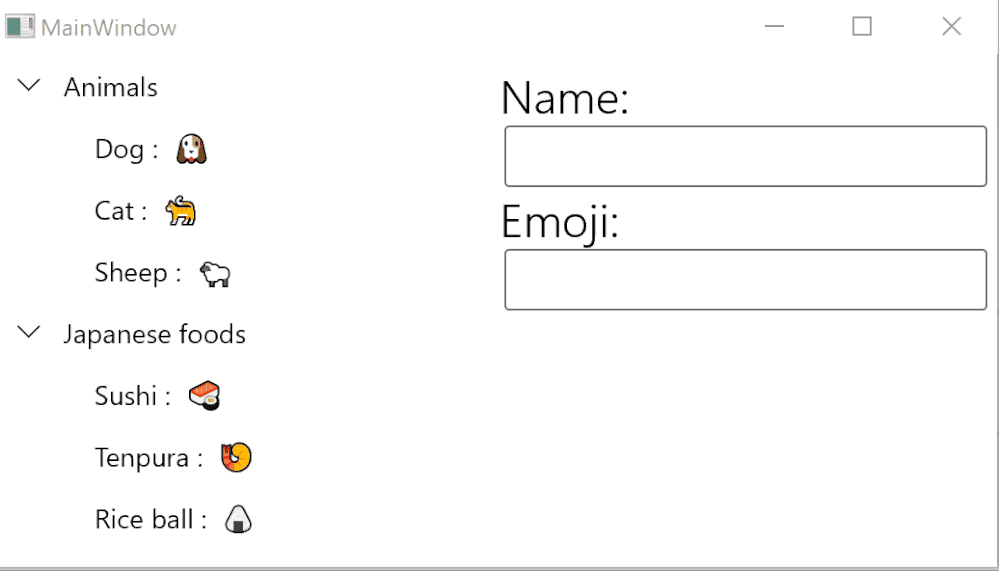Collapse the Animals tree group chevron
Screen dimensions: 999x571
pyautogui.click(x=30, y=87)
